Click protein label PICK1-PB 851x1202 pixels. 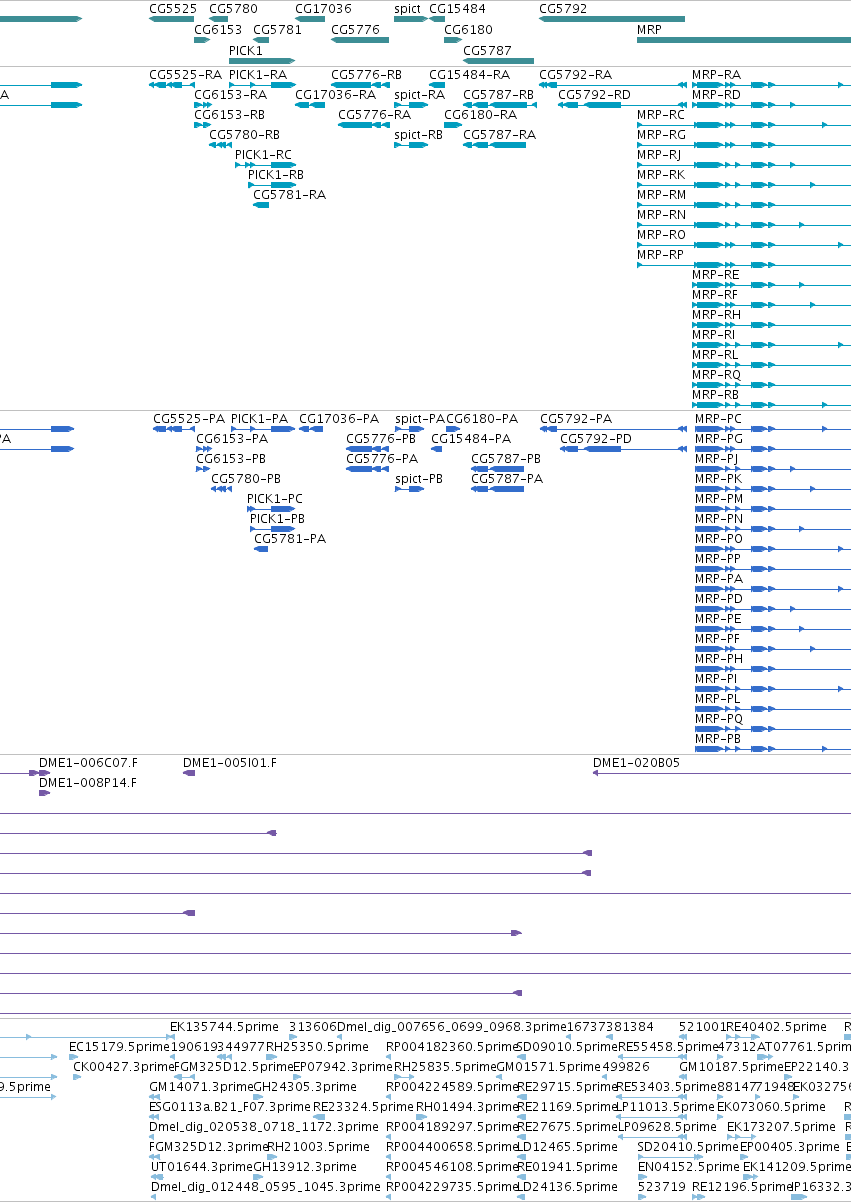coord(277,519)
